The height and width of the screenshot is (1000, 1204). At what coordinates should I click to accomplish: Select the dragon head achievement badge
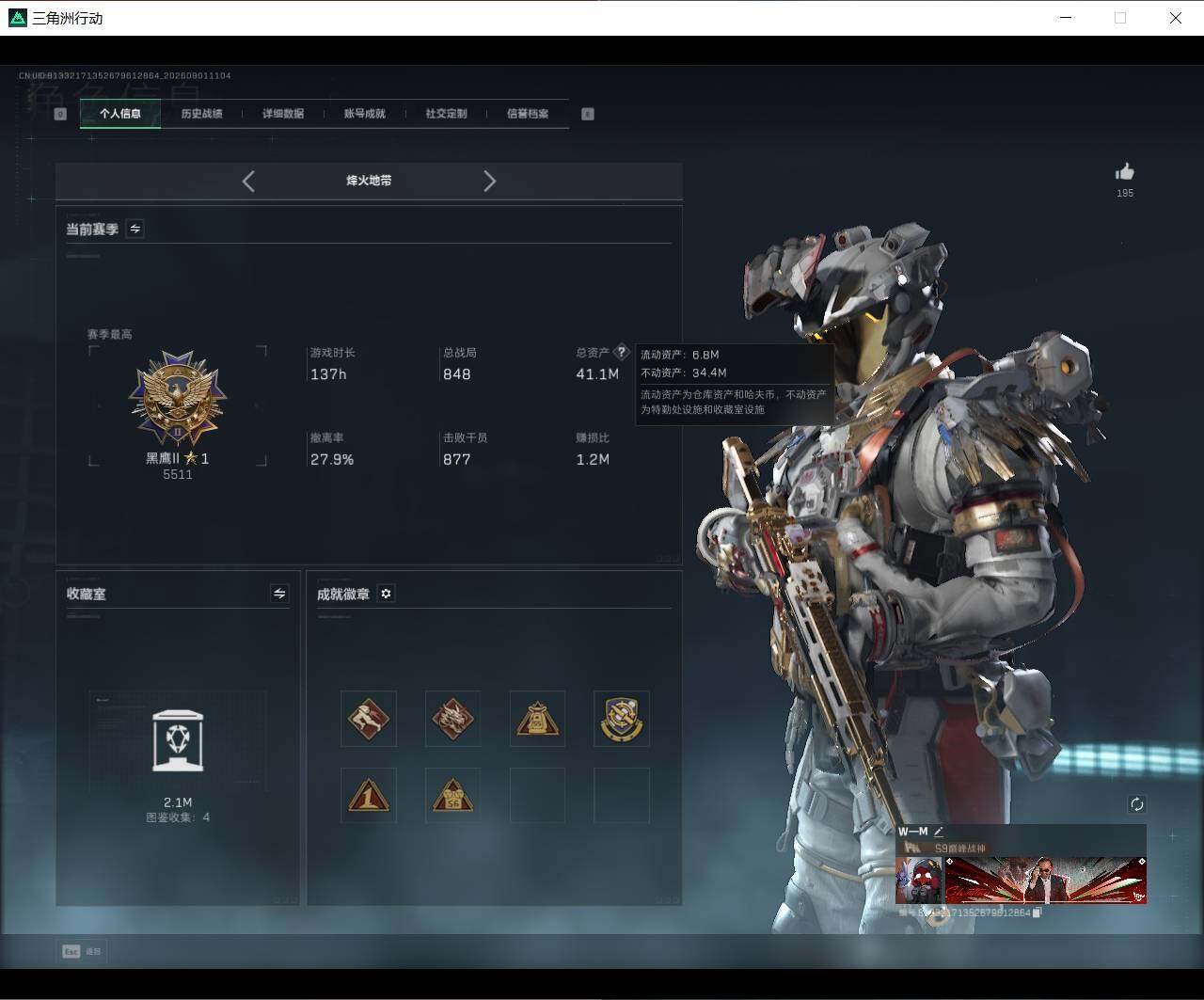(x=452, y=719)
